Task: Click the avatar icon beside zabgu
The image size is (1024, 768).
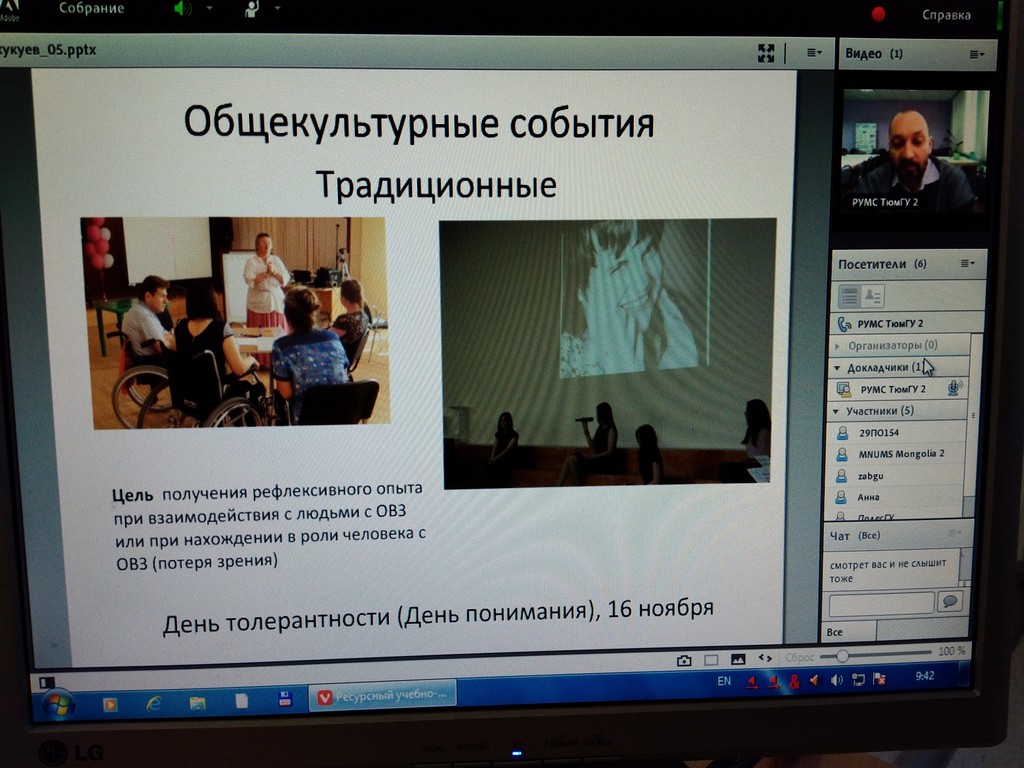Action: (841, 476)
